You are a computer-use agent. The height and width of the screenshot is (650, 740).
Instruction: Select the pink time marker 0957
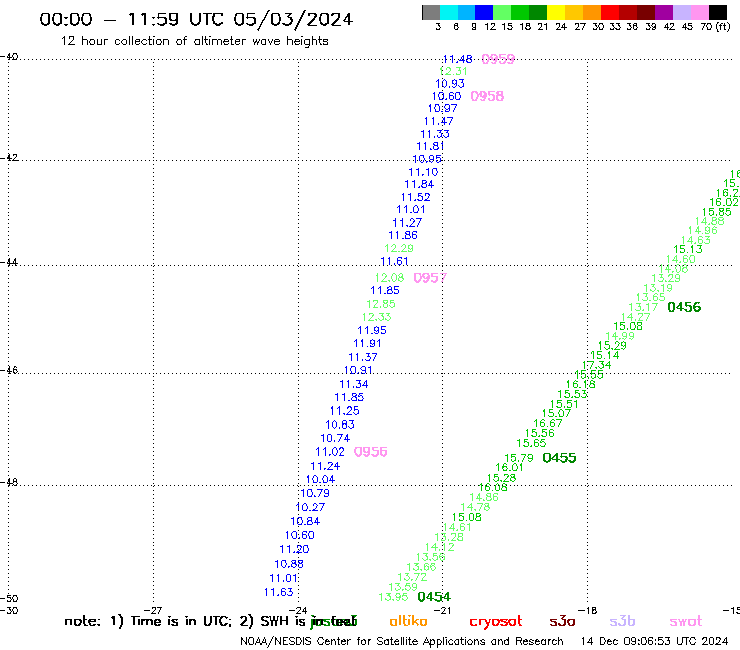click(x=430, y=278)
